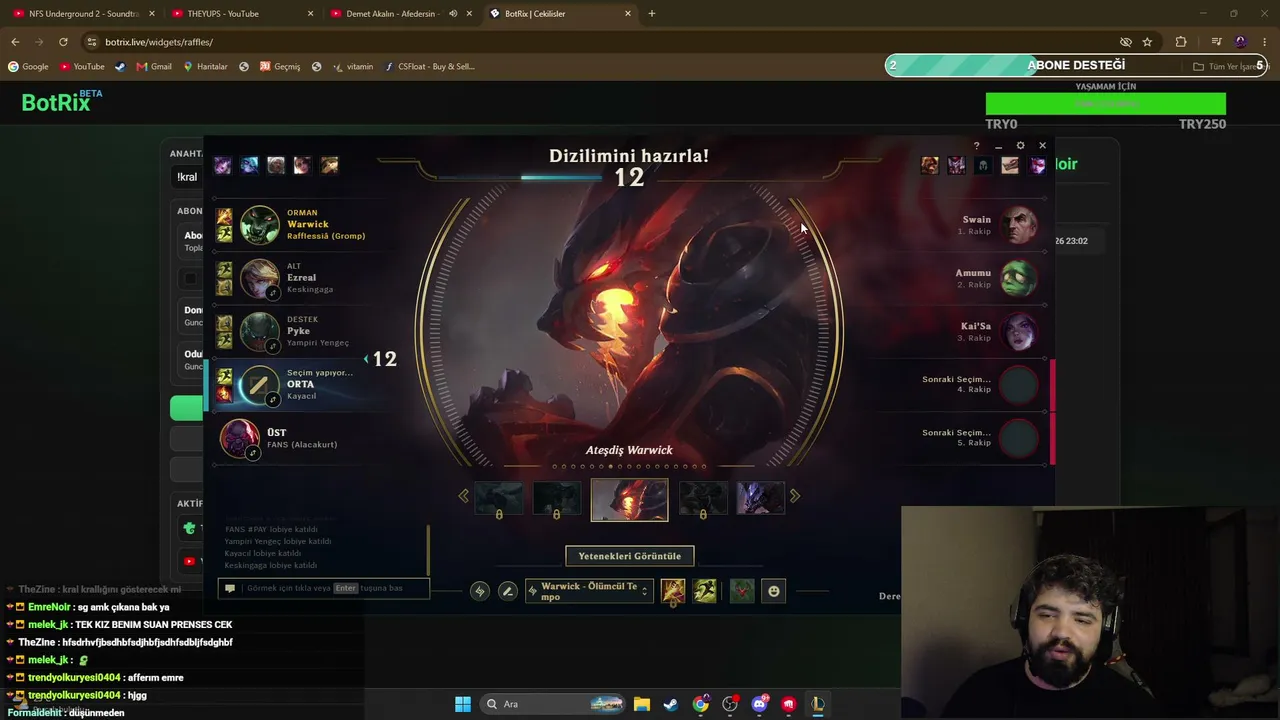Open the league client help question mark
The image size is (1280, 720).
coord(977,146)
